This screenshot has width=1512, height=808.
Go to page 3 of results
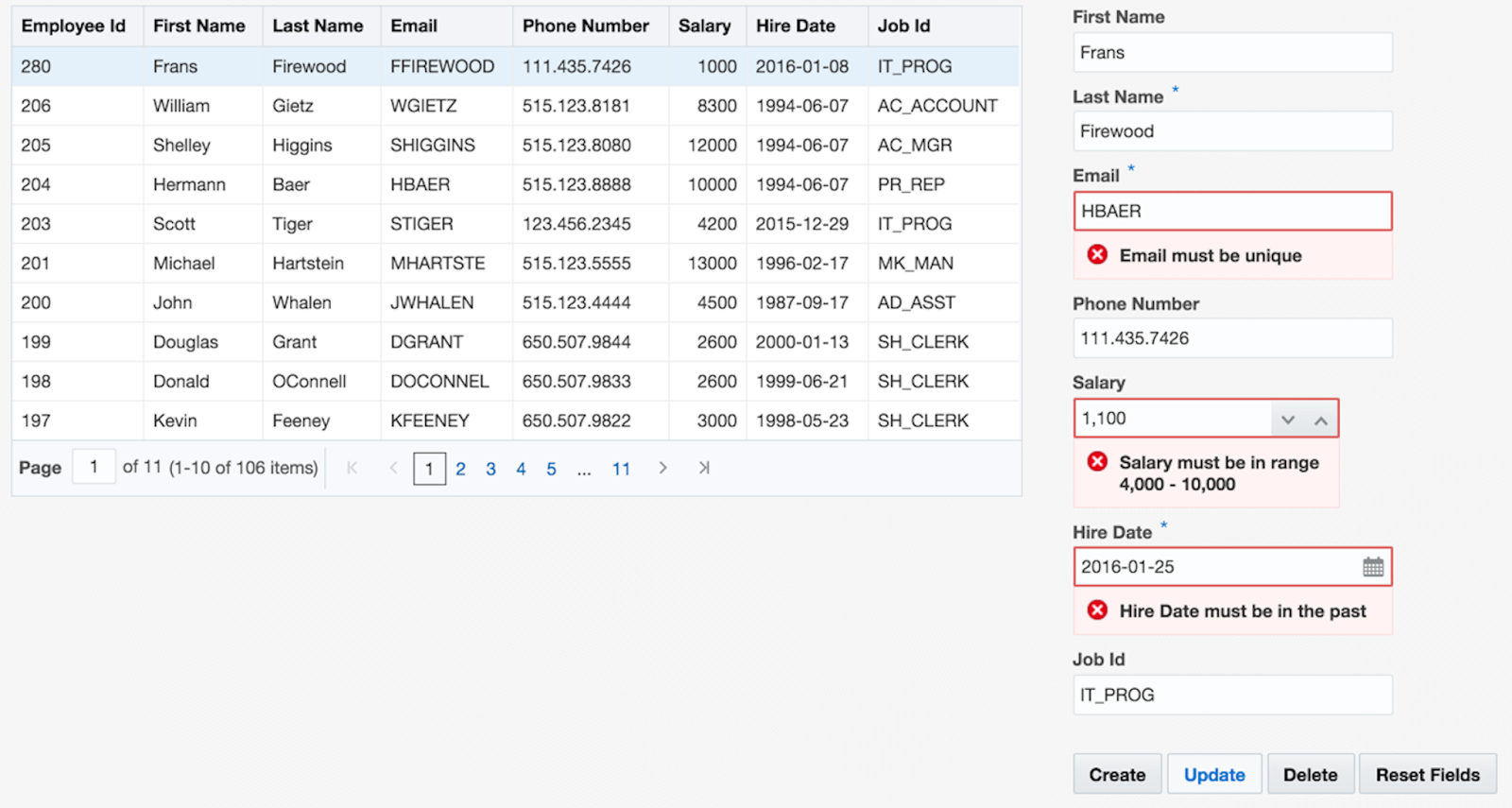(x=490, y=469)
